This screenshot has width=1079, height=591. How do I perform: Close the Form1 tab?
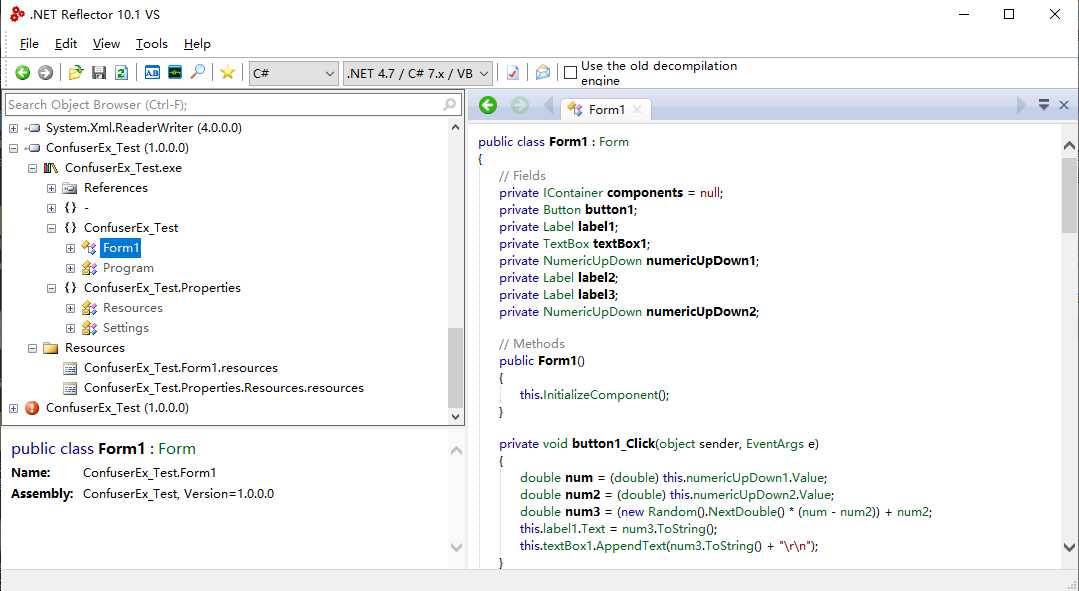[637, 109]
